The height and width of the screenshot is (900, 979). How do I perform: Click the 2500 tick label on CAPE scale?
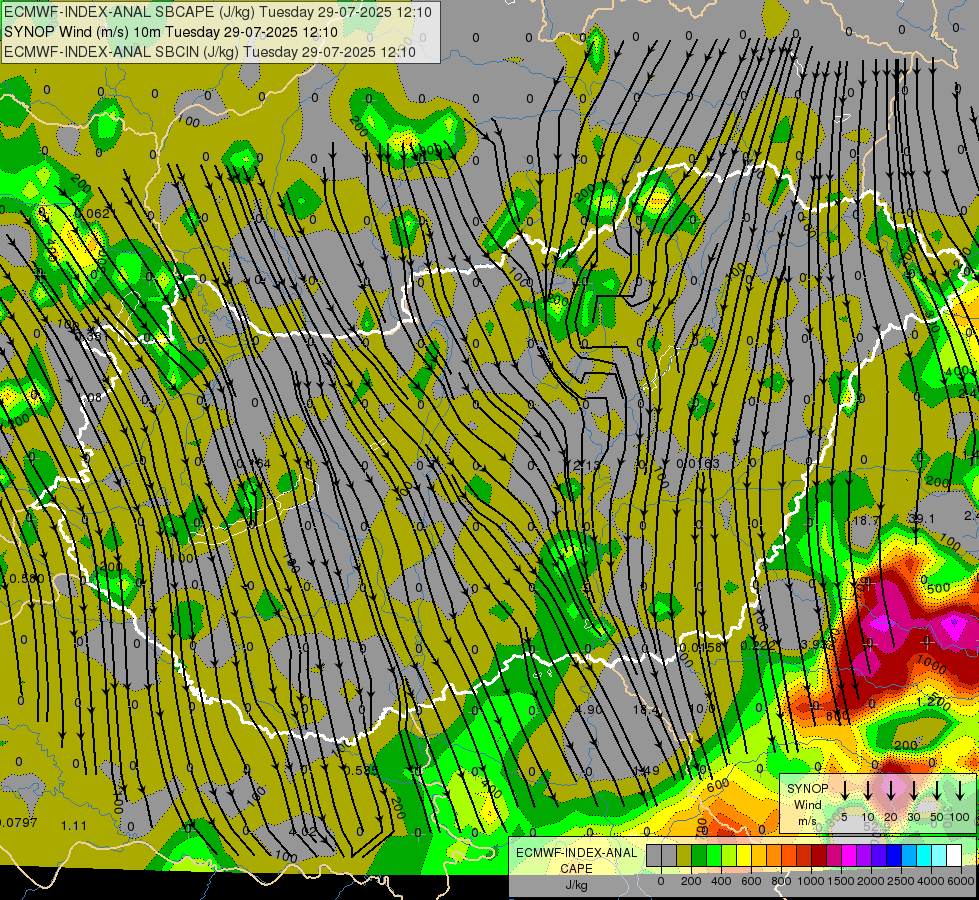click(x=901, y=881)
